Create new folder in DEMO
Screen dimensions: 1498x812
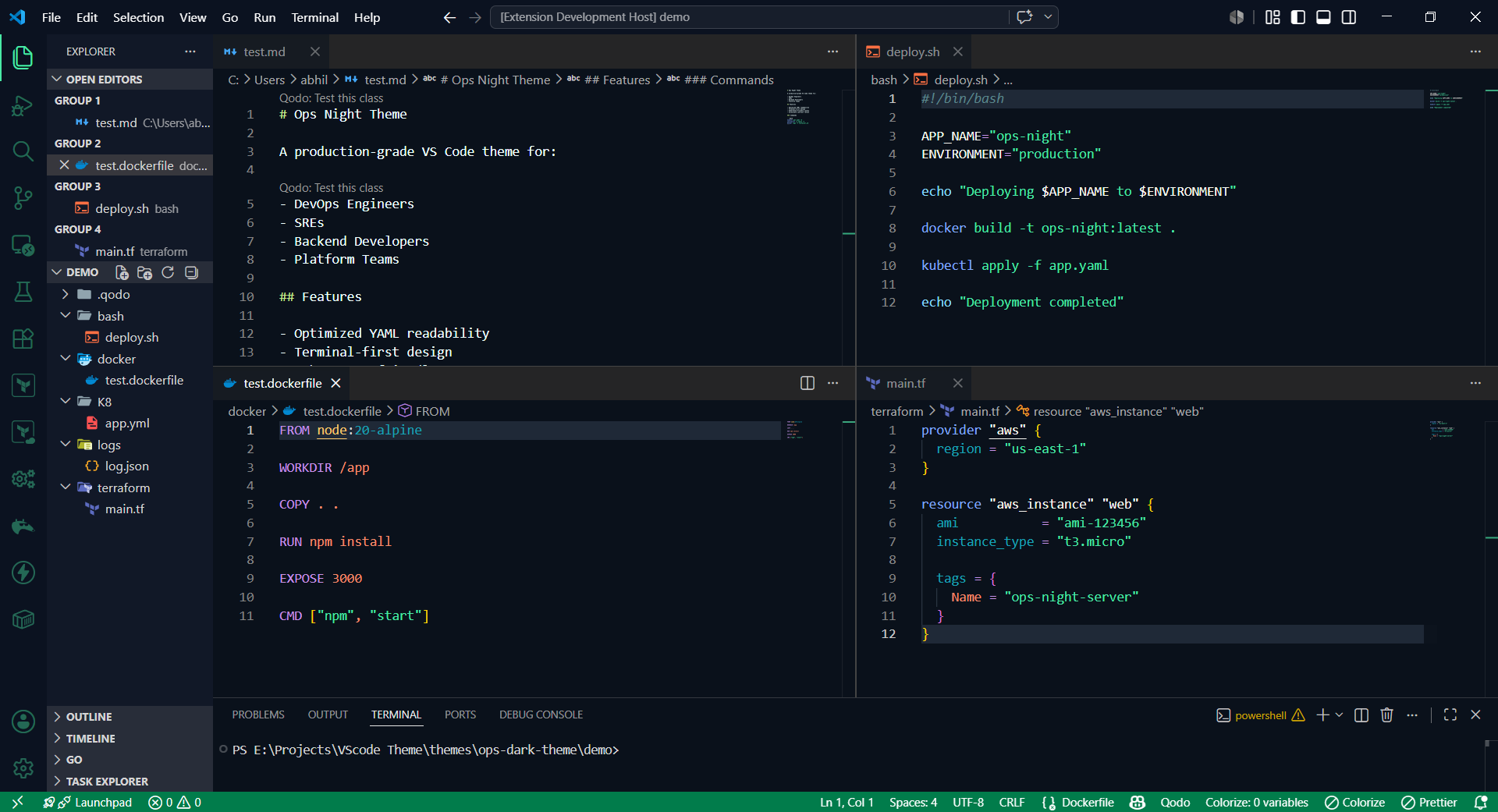tap(144, 272)
